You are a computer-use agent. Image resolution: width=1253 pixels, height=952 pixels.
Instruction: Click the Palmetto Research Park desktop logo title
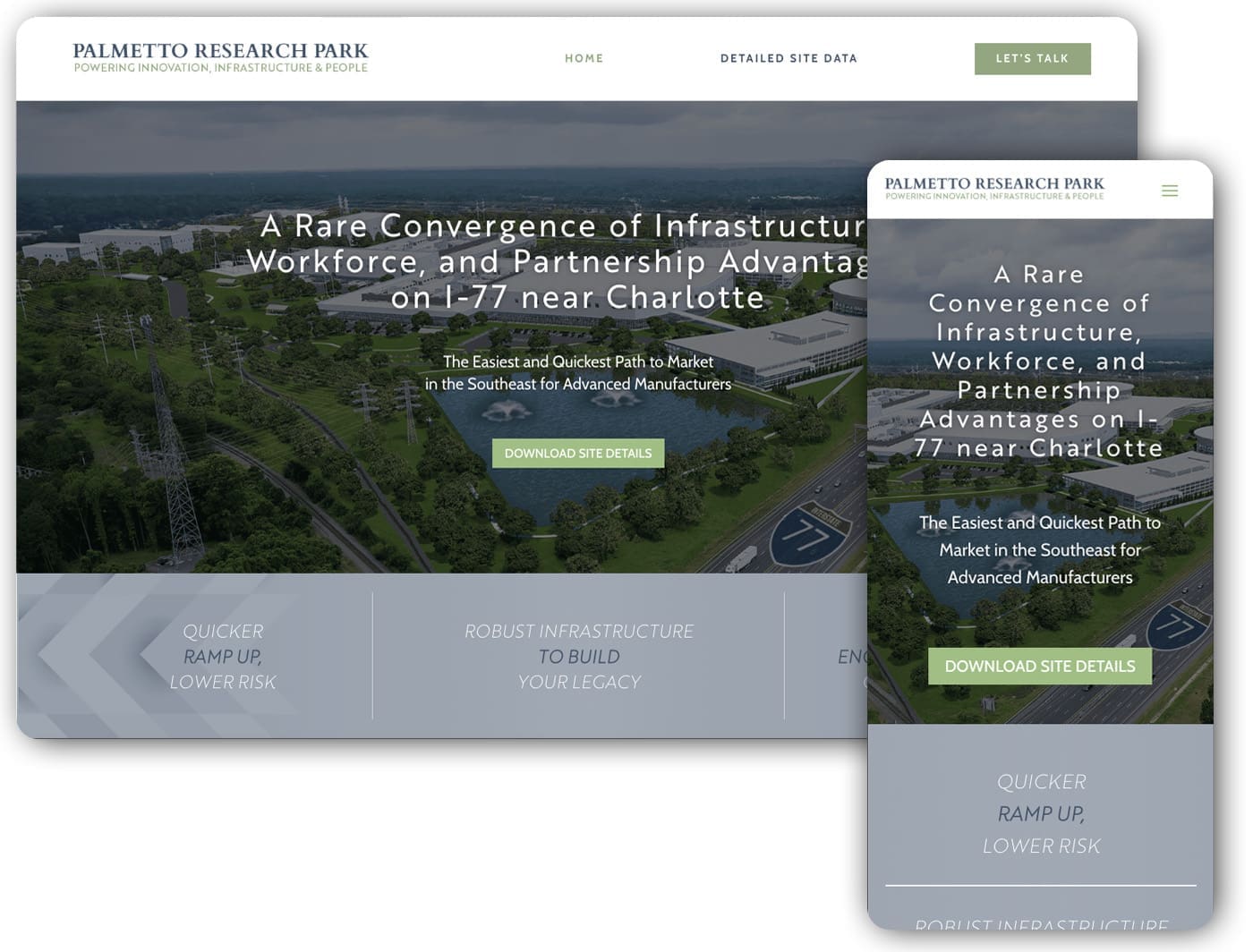(x=220, y=50)
